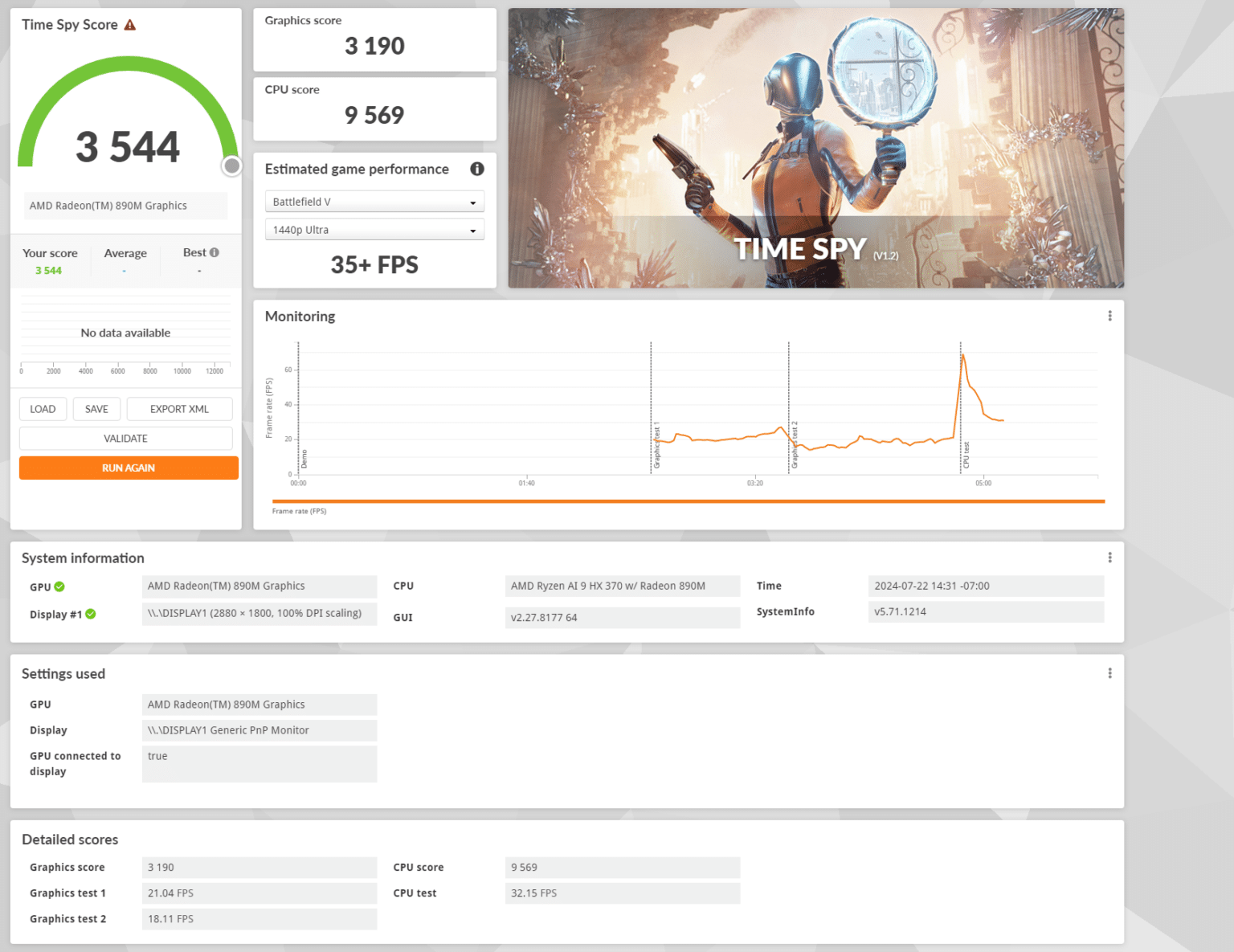This screenshot has width=1234, height=952.
Task: Click the Average score label
Action: (x=125, y=253)
